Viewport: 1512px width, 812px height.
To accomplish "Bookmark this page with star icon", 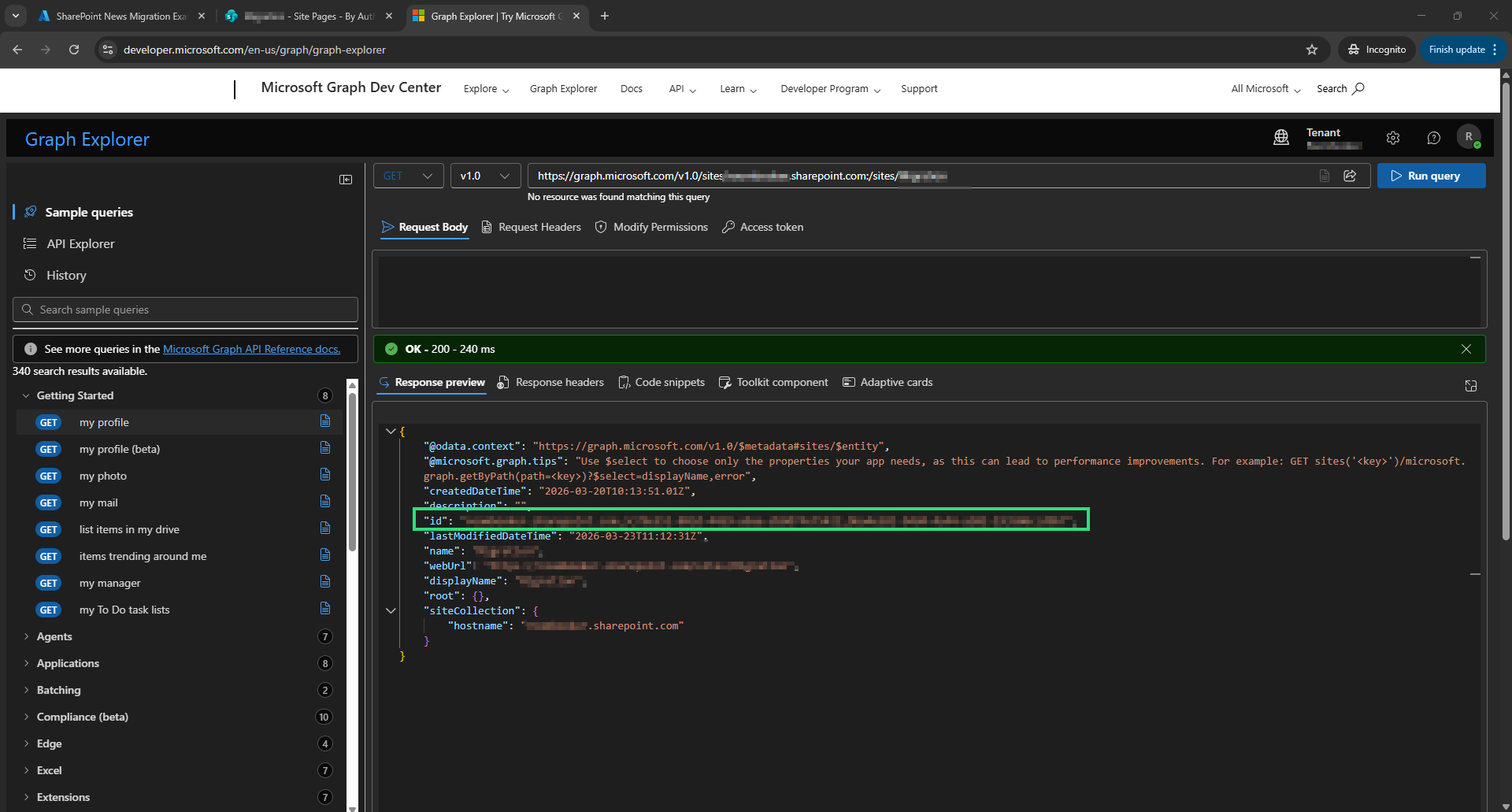I will (1312, 50).
